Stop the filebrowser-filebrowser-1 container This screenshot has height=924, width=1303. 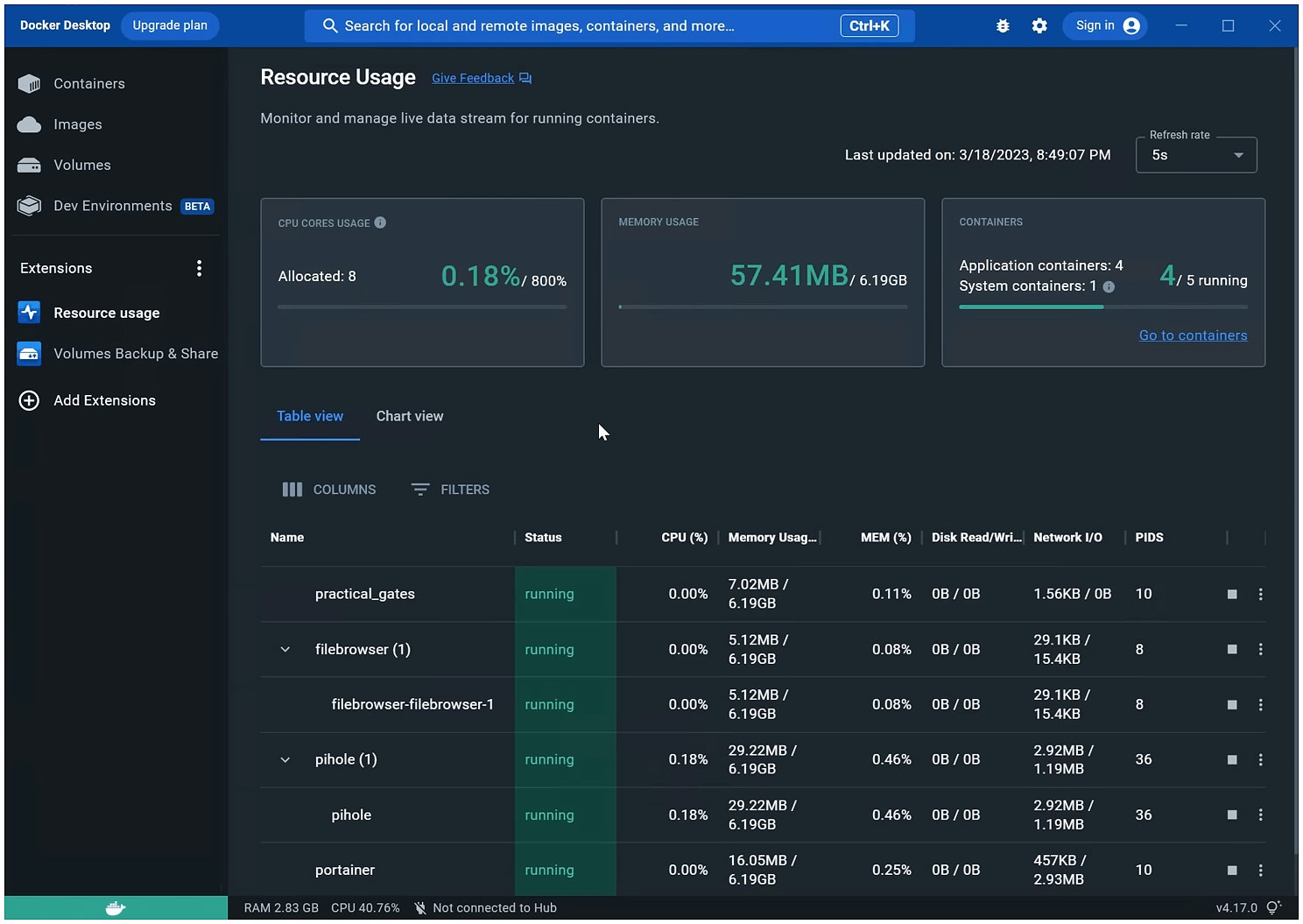click(1232, 704)
